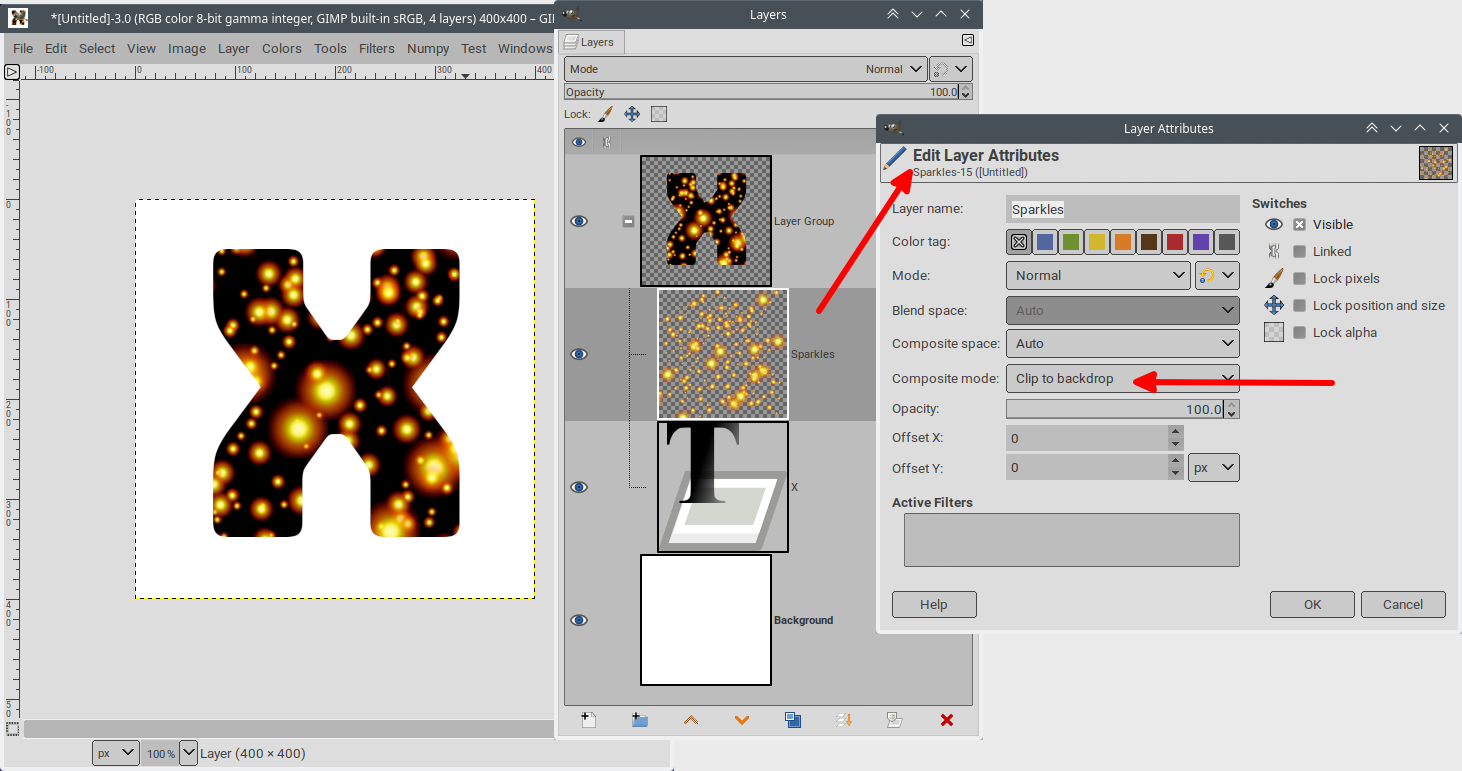Viewport: 1462px width, 771px height.
Task: Create a new layer from the Layers panel
Action: tap(589, 720)
